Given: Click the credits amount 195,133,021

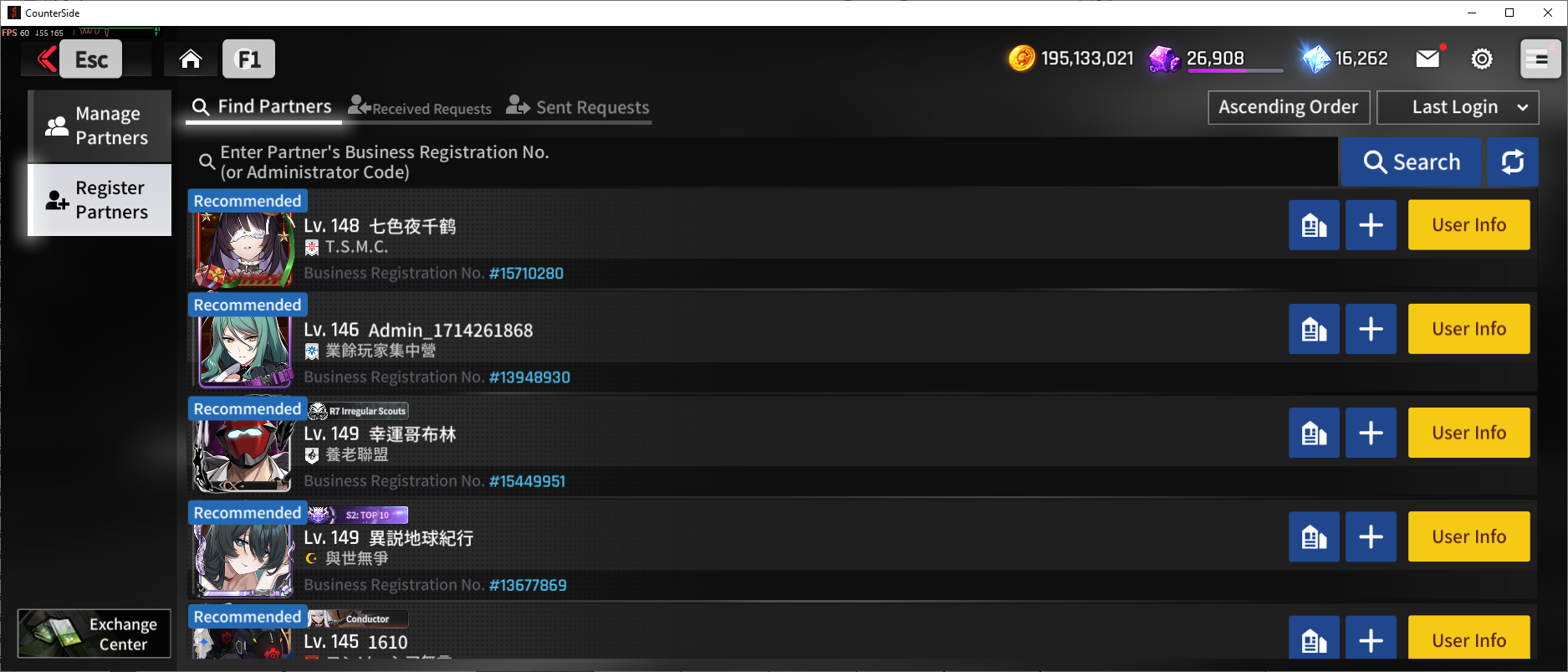Looking at the screenshot, I should click(1087, 59).
